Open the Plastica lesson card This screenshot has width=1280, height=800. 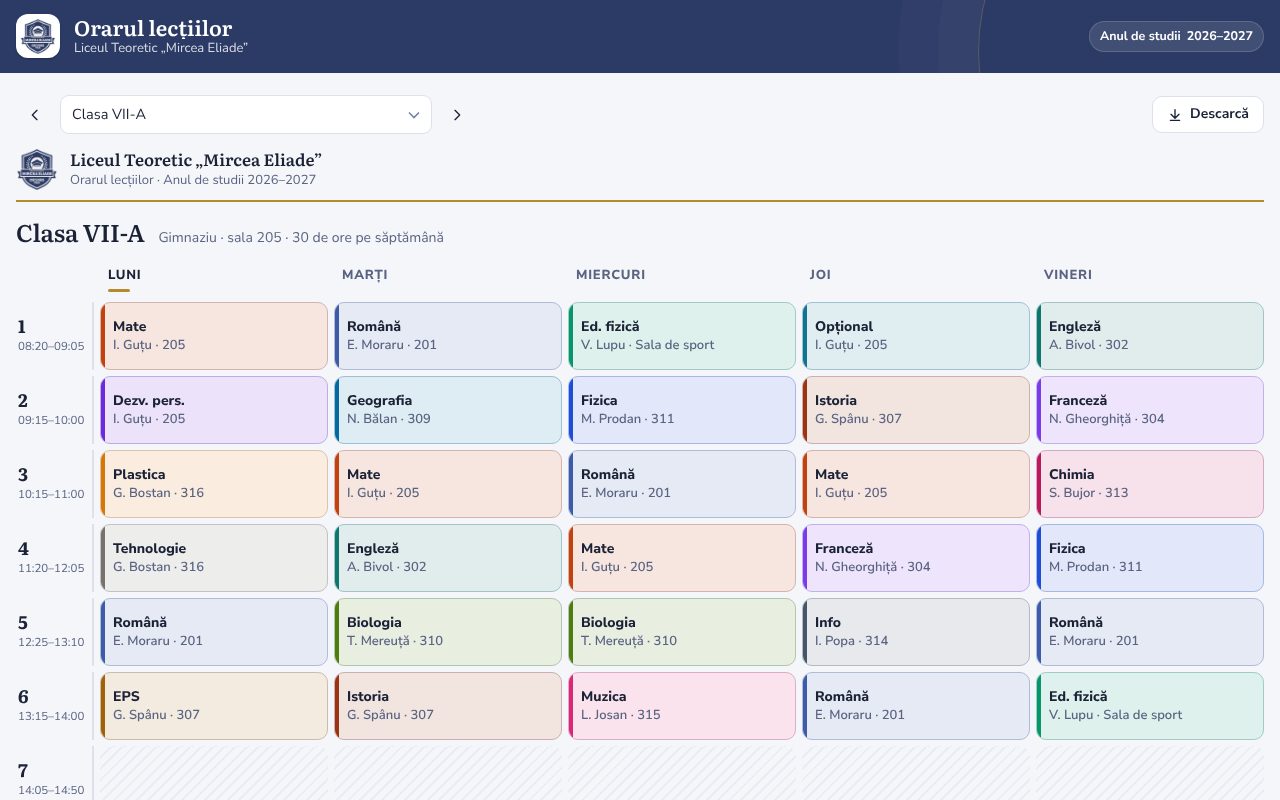point(214,484)
